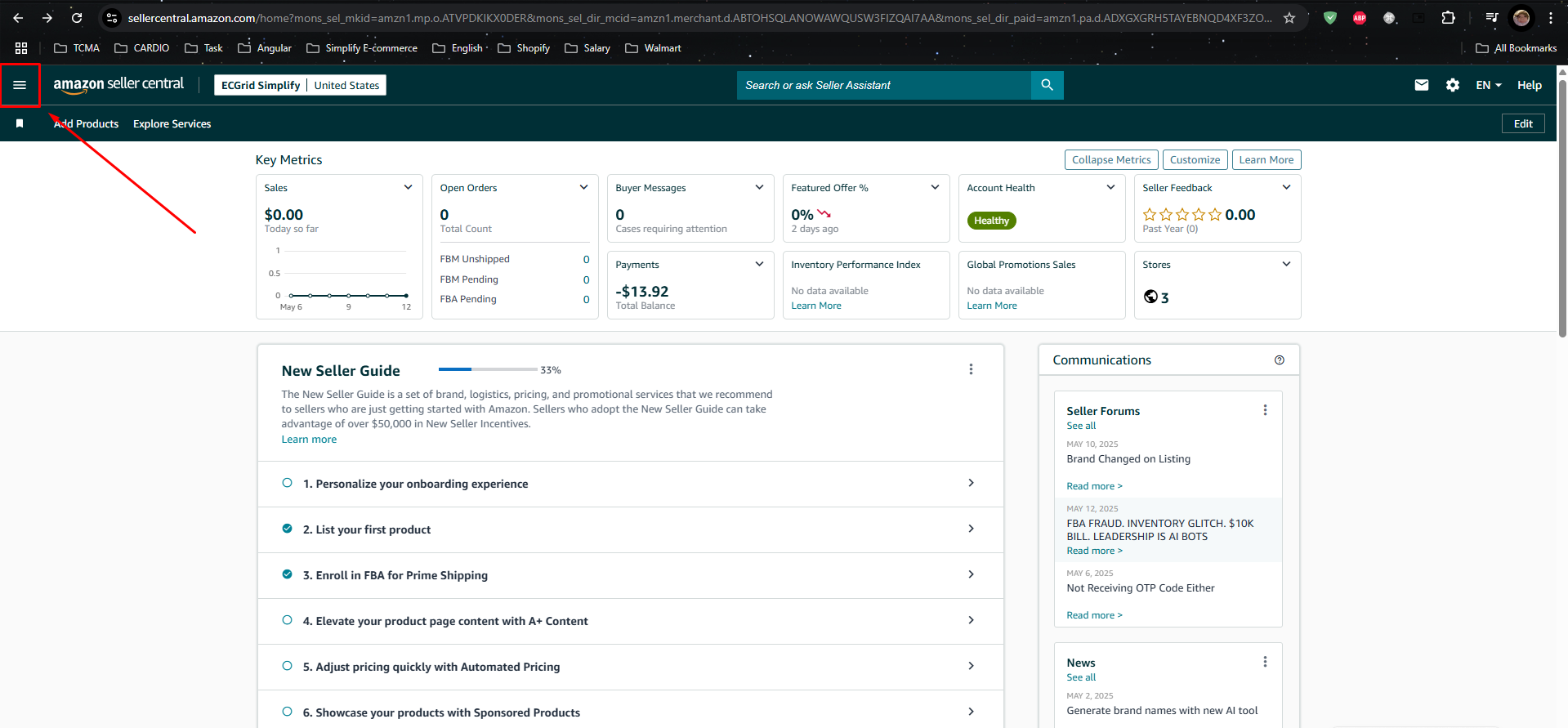Open New Seller Guide Learn more link
The image size is (1568, 728).
click(309, 440)
